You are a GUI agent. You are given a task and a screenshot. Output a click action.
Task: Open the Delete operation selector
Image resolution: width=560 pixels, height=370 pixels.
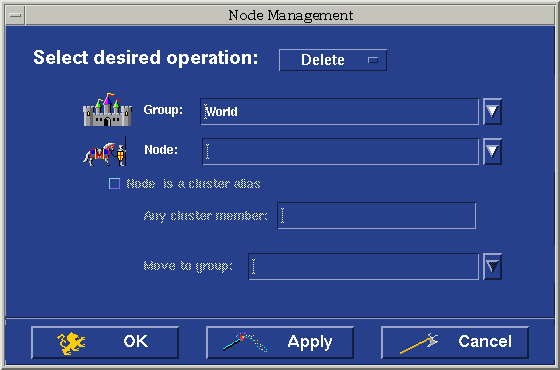[x=333, y=60]
